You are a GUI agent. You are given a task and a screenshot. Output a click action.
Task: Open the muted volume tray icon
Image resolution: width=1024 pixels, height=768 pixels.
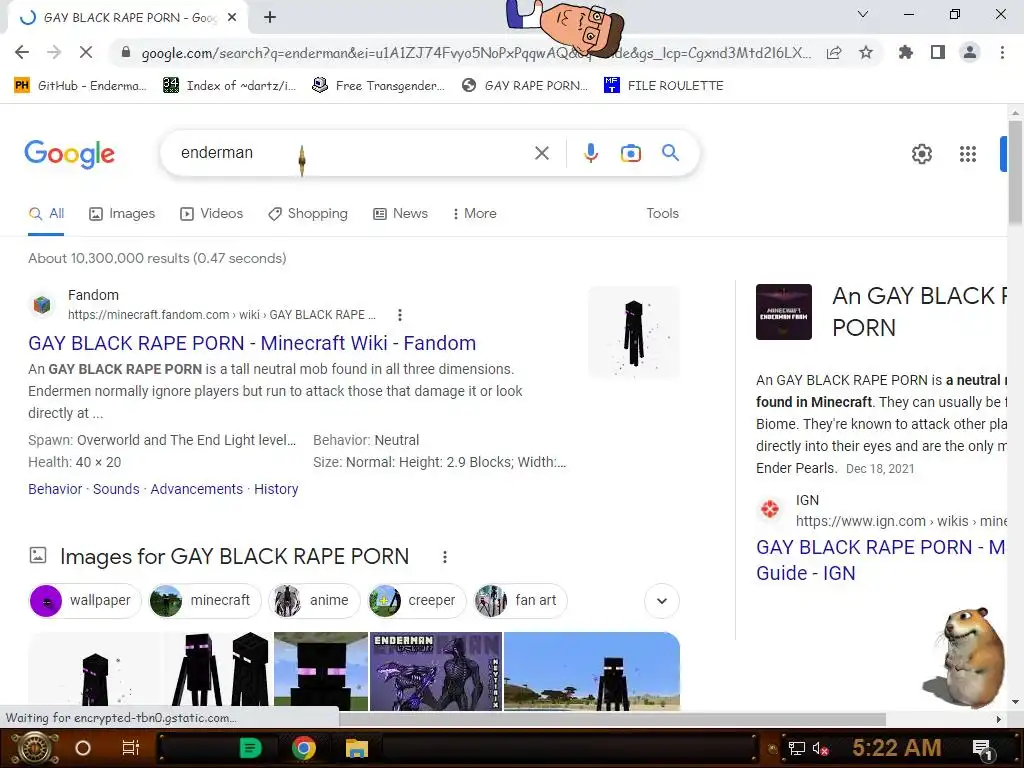click(821, 748)
